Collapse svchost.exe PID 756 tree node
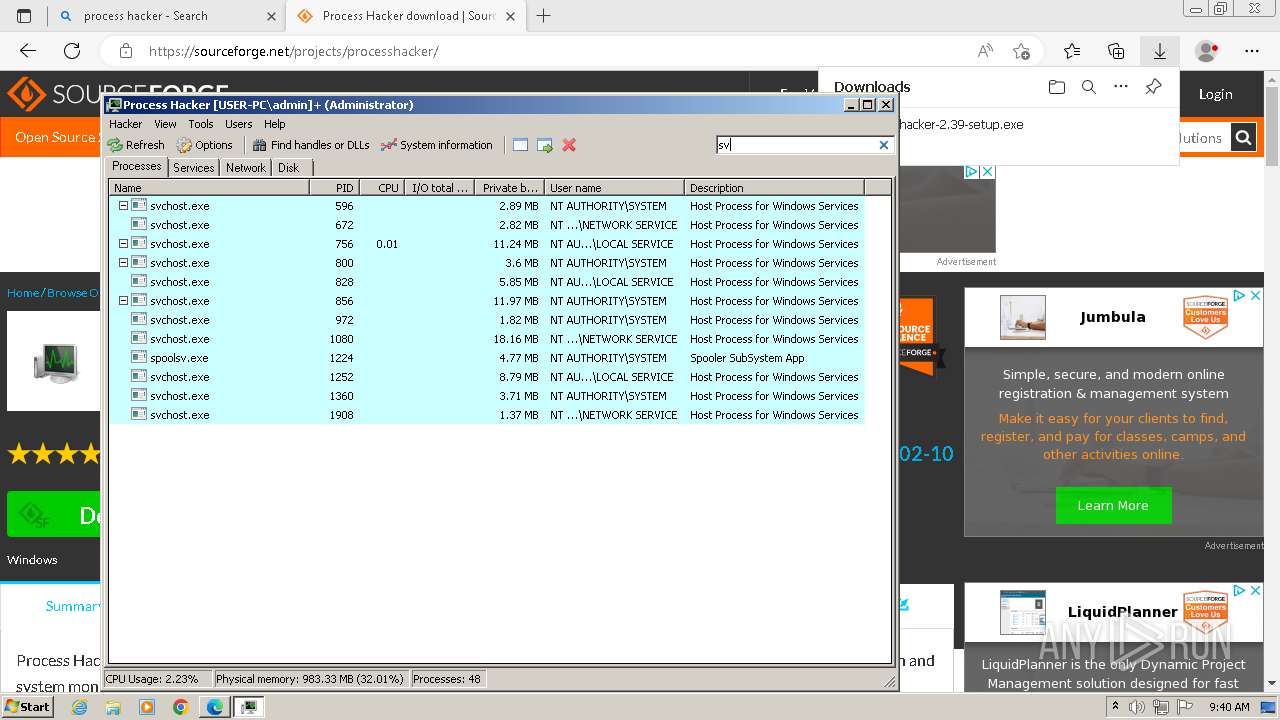The width and height of the screenshot is (1280, 720). [x=124, y=244]
